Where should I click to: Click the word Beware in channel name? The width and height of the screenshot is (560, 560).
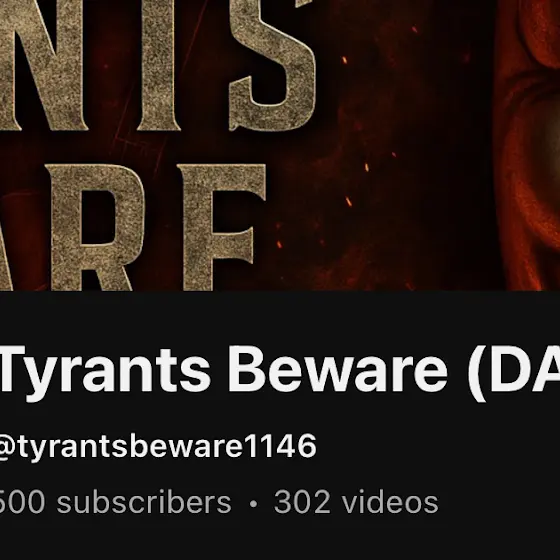point(338,369)
